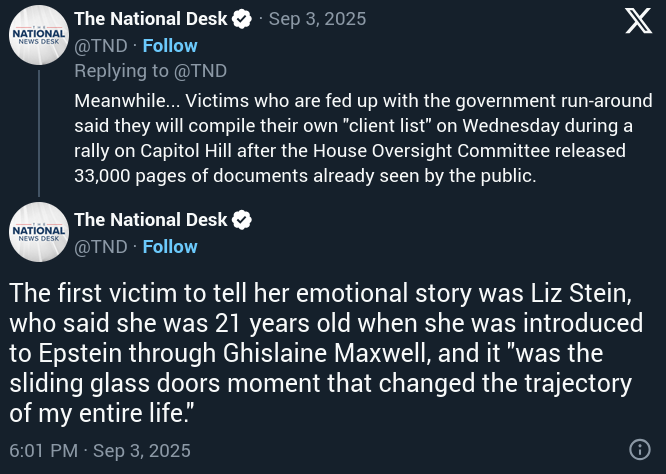This screenshot has height=474, width=666.
Task: Click the main tweet text mentioning Ghislaine Maxwell
Action: tap(330, 354)
